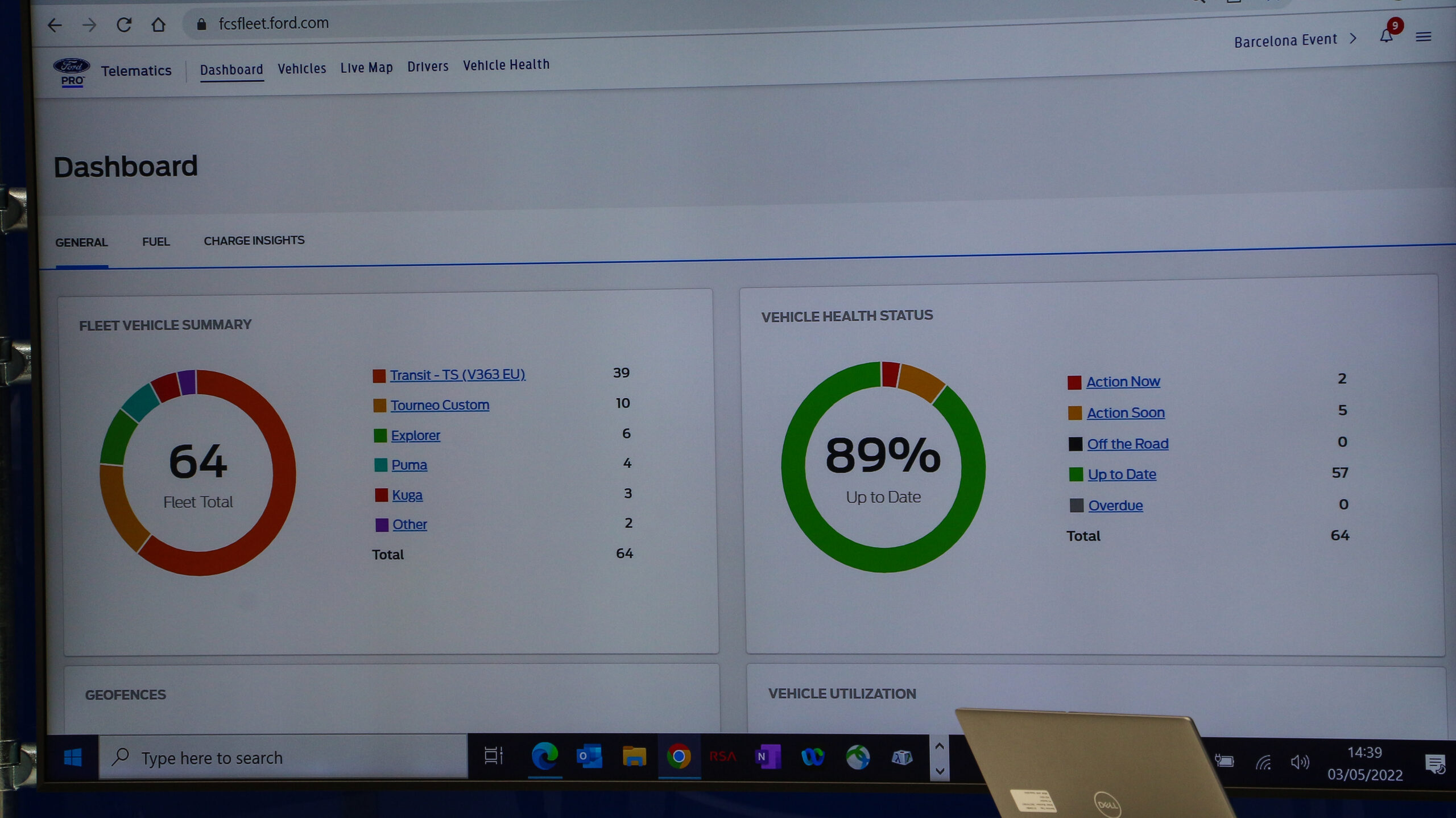Image resolution: width=1456 pixels, height=818 pixels.
Task: Open Microsoft Edge from taskbar
Action: coord(544,757)
